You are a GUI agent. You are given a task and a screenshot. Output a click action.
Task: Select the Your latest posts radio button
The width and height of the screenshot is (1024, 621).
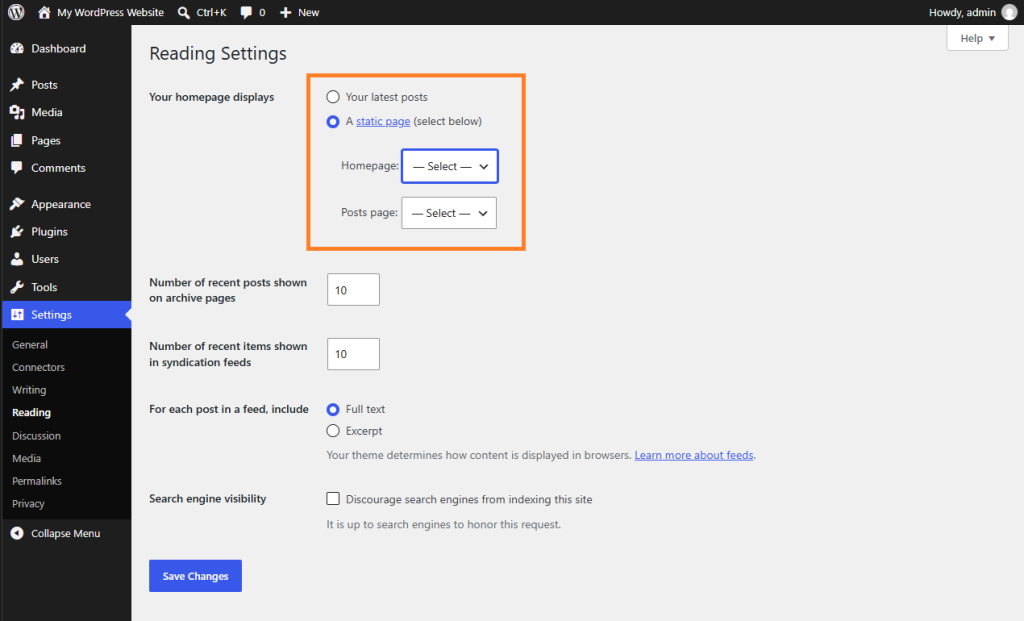tap(333, 97)
